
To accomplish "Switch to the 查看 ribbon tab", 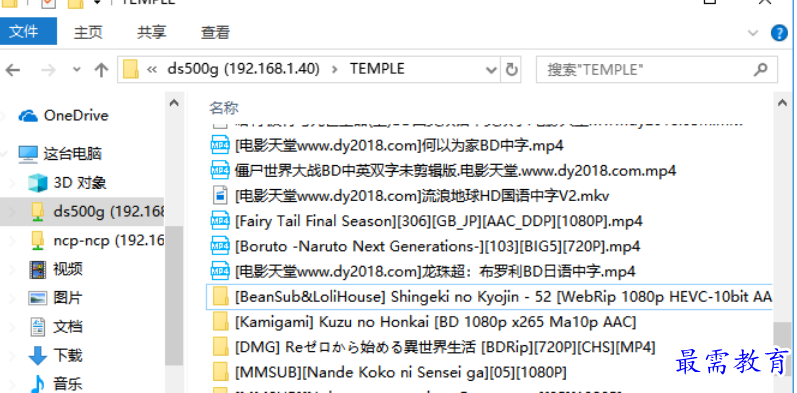I will [x=215, y=33].
